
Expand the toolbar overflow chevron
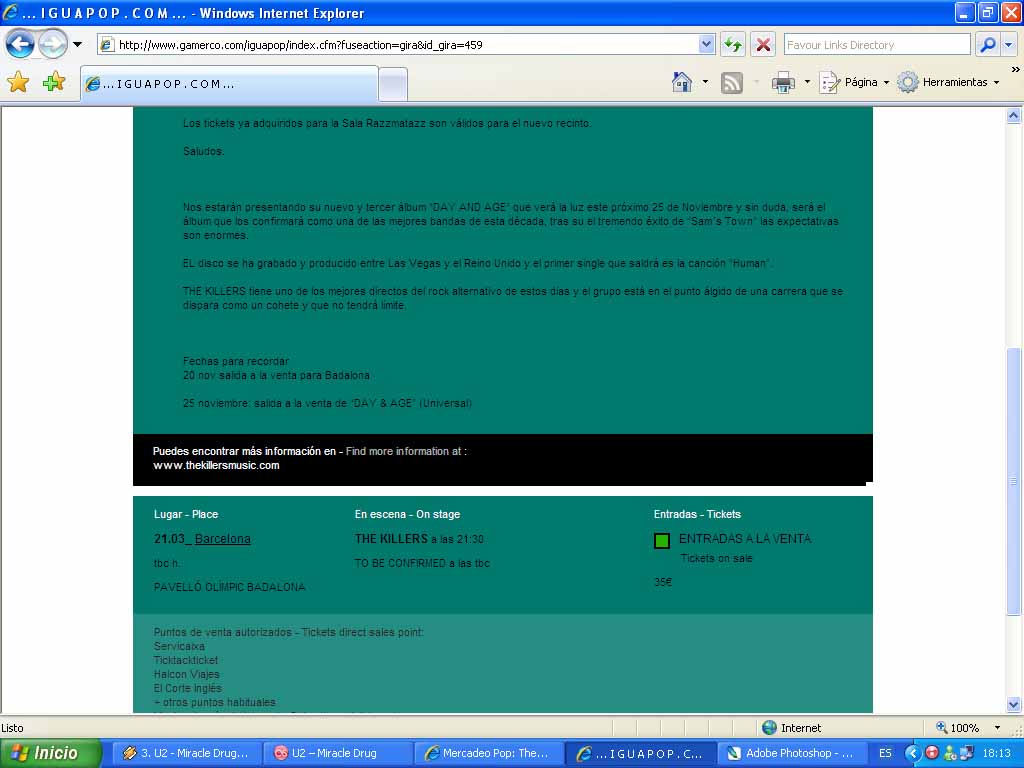1016,69
